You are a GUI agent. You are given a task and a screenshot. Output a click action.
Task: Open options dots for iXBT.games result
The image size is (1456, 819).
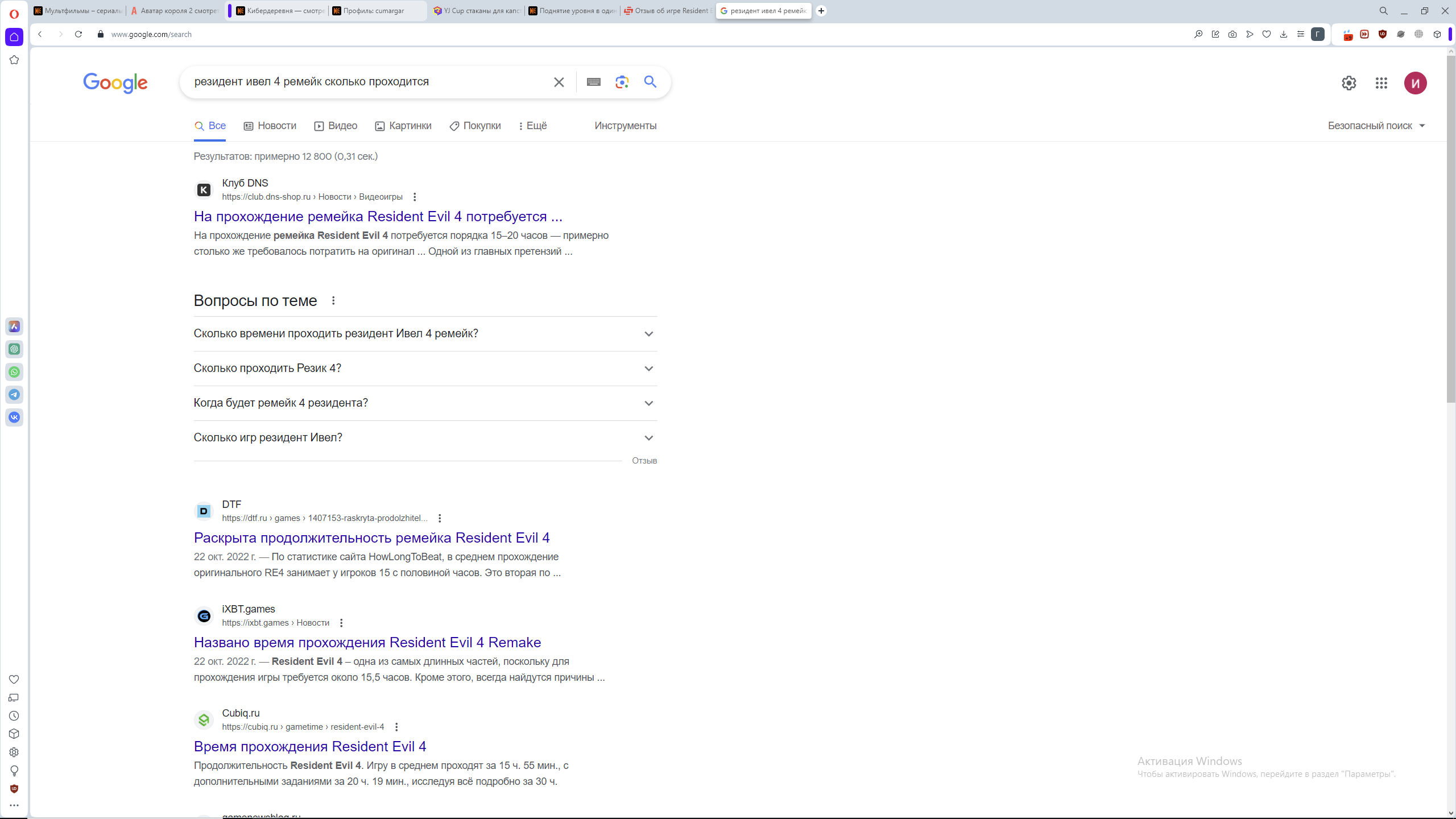341,623
